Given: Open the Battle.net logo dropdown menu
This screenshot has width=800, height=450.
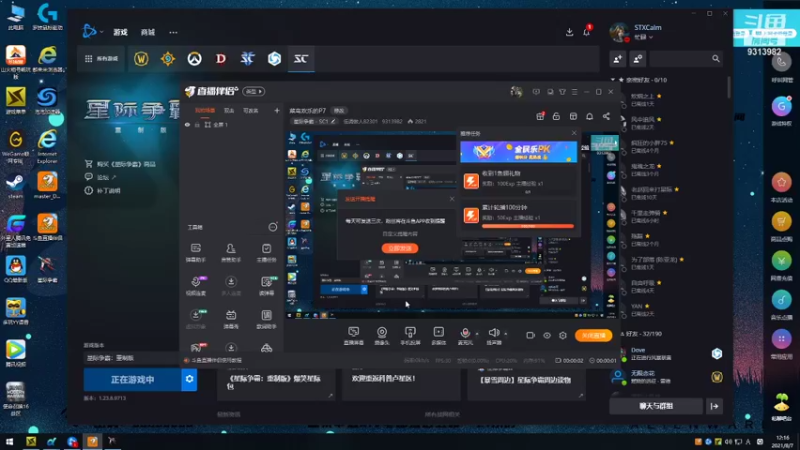Looking at the screenshot, I should [92, 32].
